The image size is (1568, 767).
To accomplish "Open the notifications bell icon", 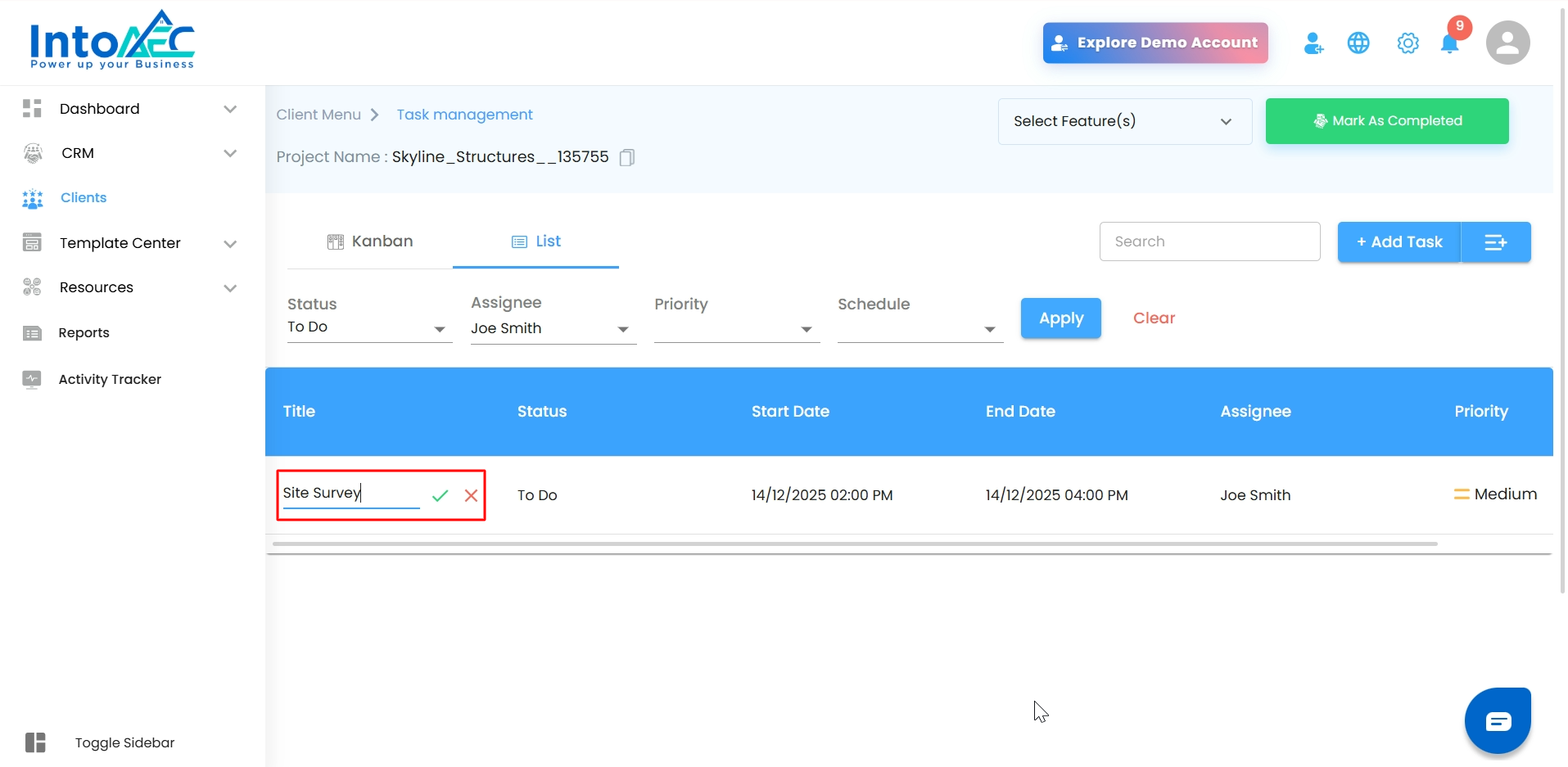I will 1450,43.
